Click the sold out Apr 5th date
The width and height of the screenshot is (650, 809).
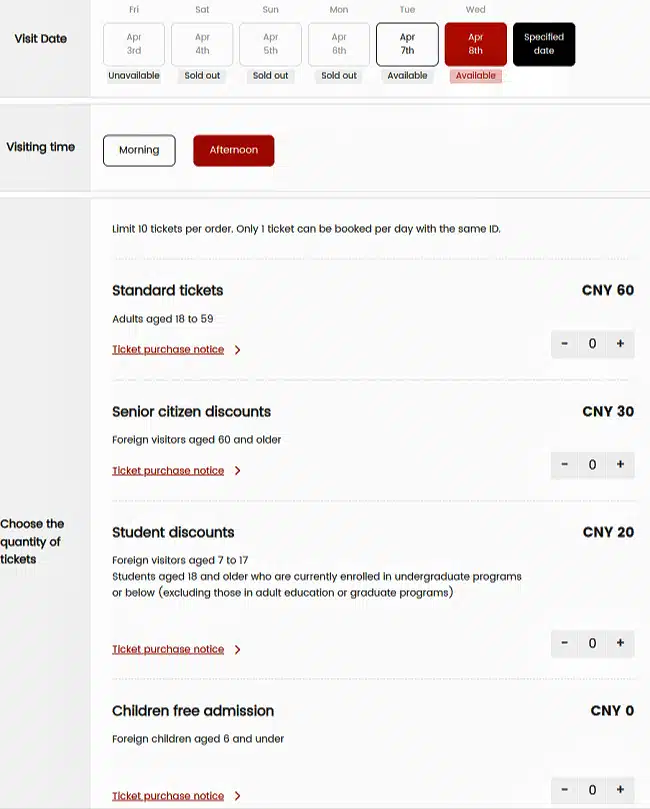click(x=270, y=44)
